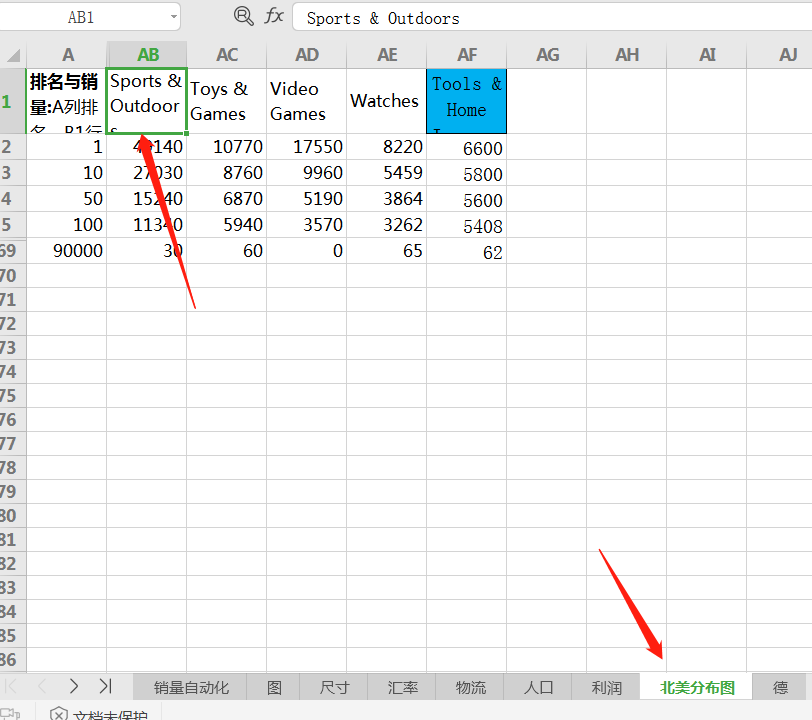Open the 德 sheet tab
Image resolution: width=812 pixels, height=720 pixels.
(780, 687)
